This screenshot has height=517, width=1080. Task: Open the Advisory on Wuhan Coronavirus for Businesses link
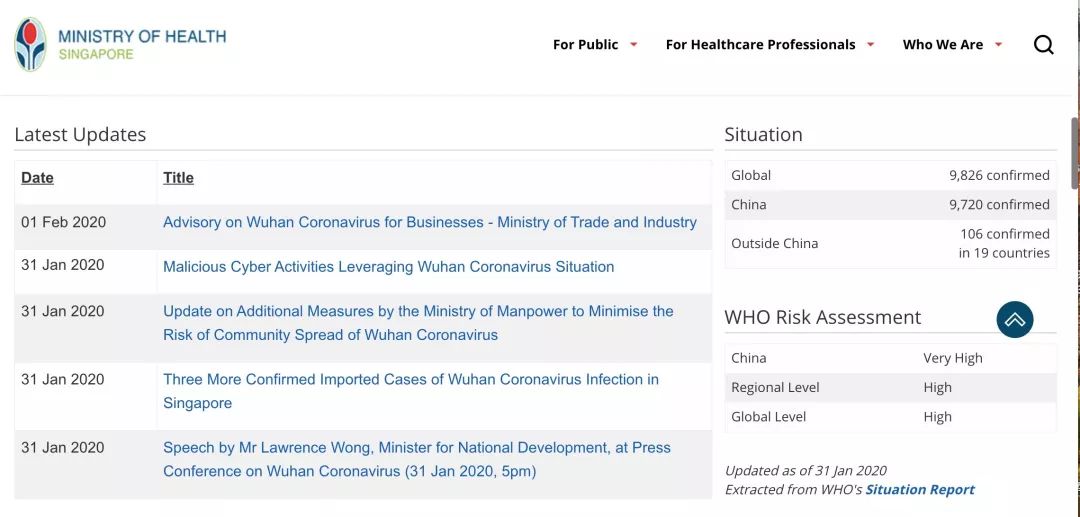click(x=430, y=223)
